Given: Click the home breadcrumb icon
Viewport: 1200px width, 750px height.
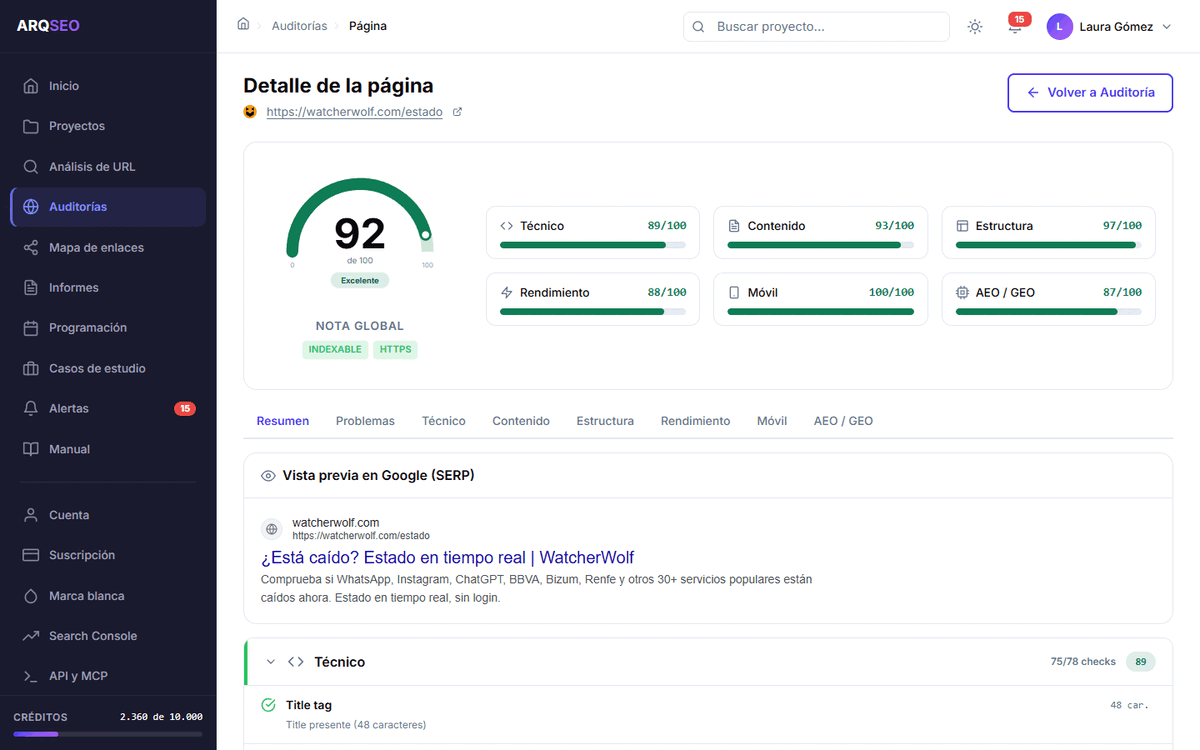Looking at the screenshot, I should tap(243, 25).
